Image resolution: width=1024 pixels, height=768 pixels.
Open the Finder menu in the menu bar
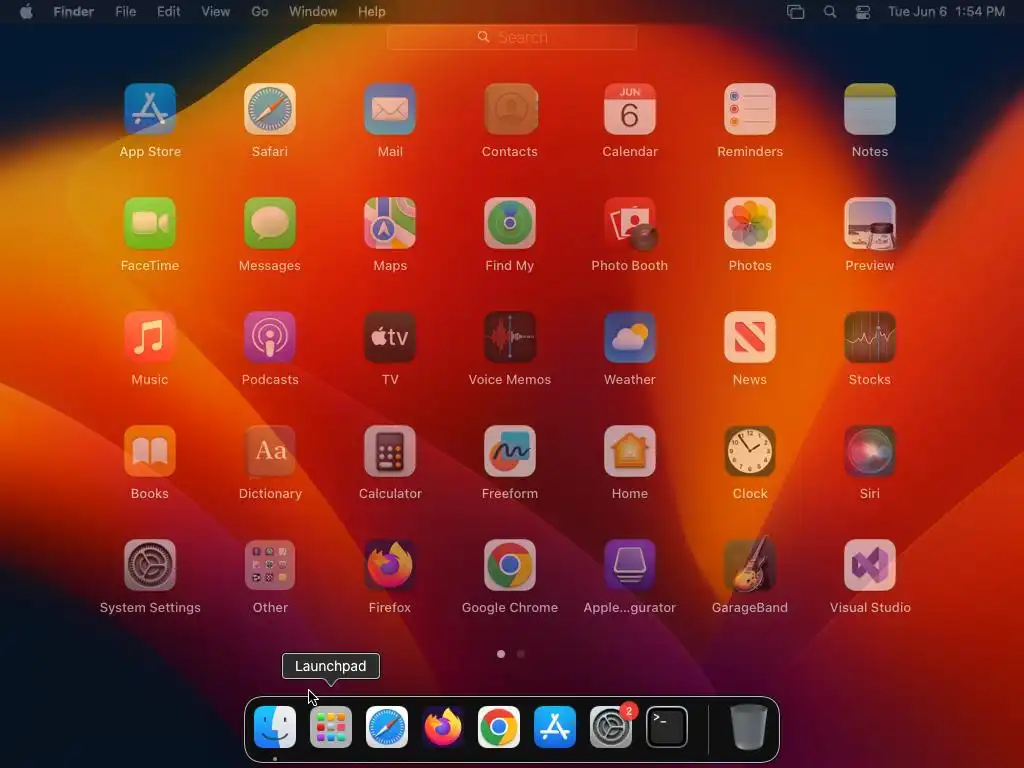click(x=74, y=11)
